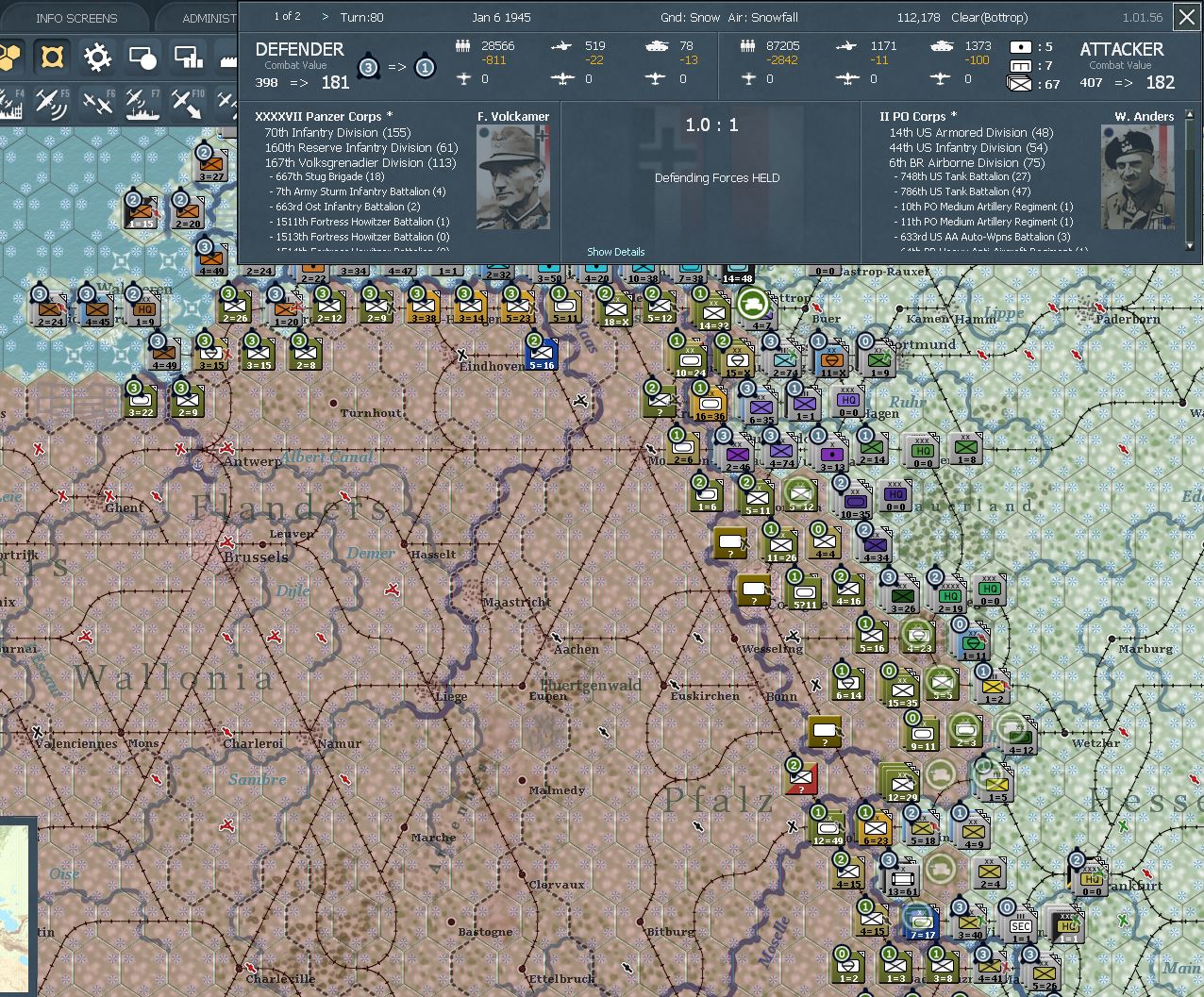The width and height of the screenshot is (1204, 997).
Task: Open the INFO SCREENS tab
Action: pos(75,18)
